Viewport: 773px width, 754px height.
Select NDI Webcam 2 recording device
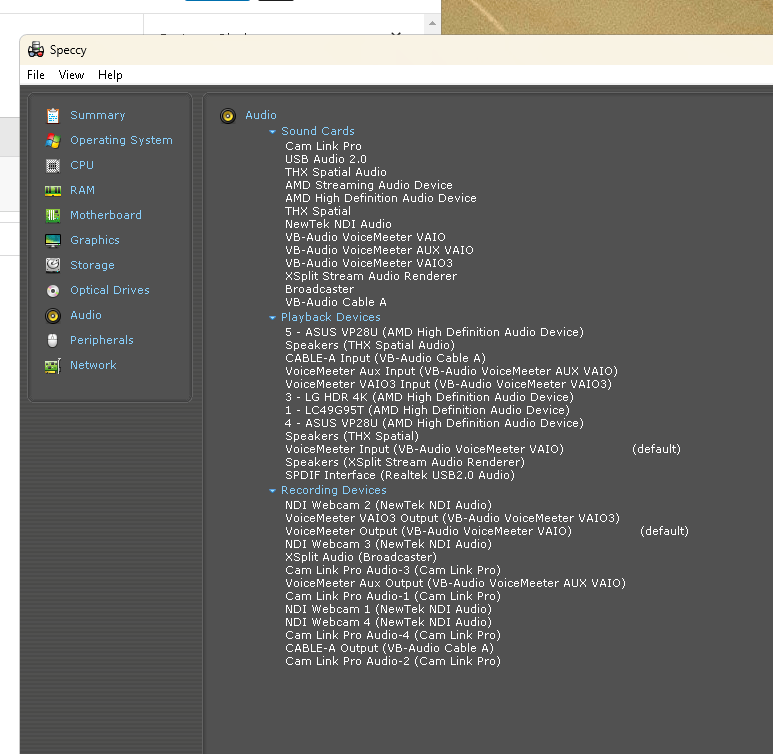tap(388, 505)
